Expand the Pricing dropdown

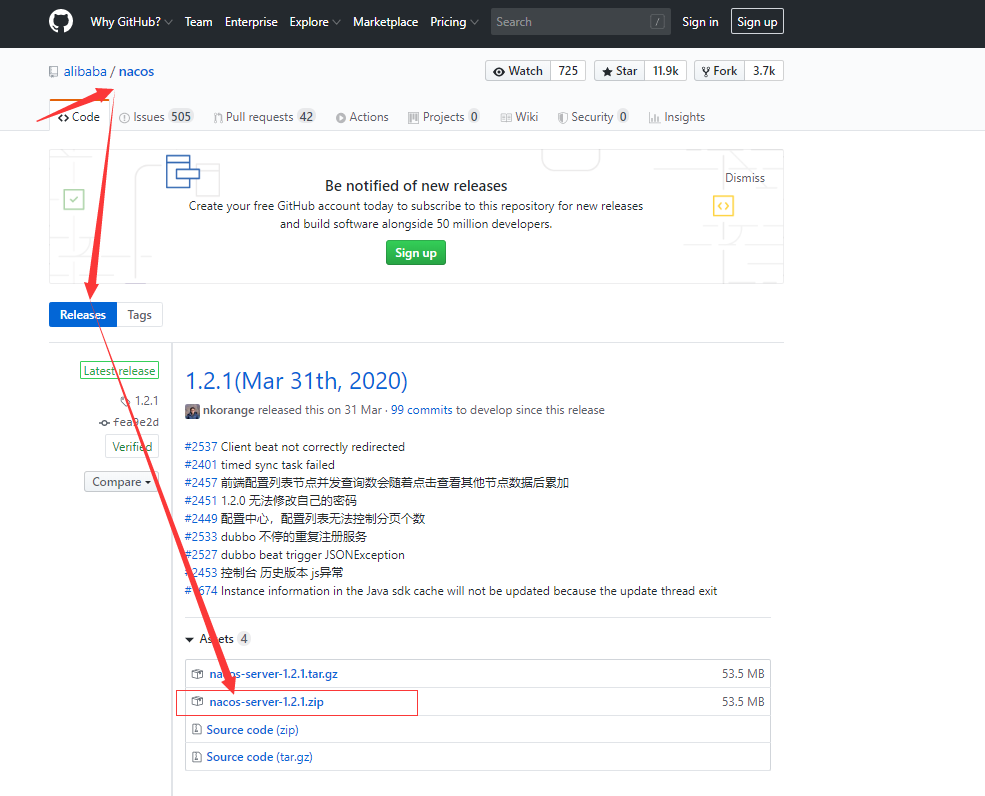point(454,22)
